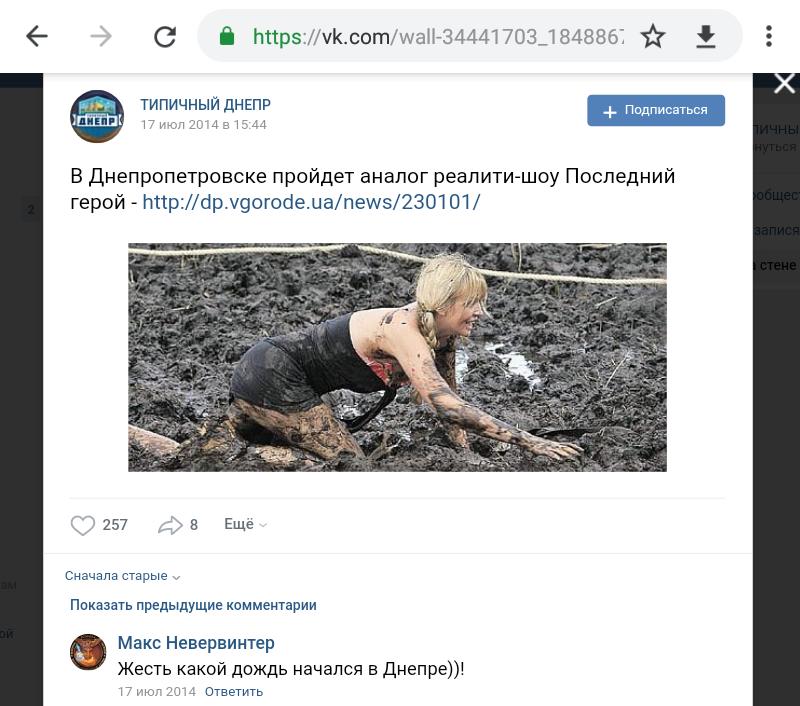Bookmark the page with the star icon
This screenshot has height=706, width=800.
pyautogui.click(x=653, y=37)
